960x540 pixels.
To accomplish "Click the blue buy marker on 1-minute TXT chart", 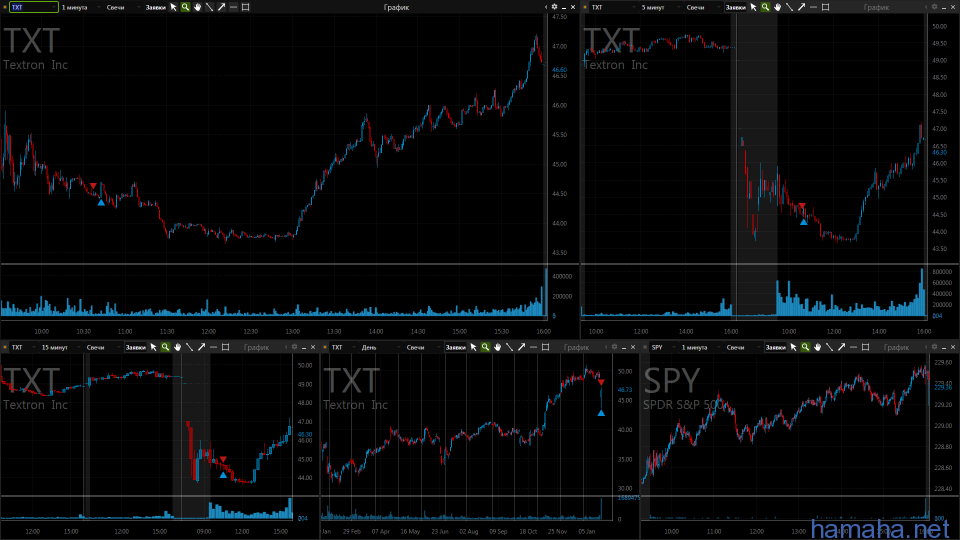I will [x=101, y=202].
